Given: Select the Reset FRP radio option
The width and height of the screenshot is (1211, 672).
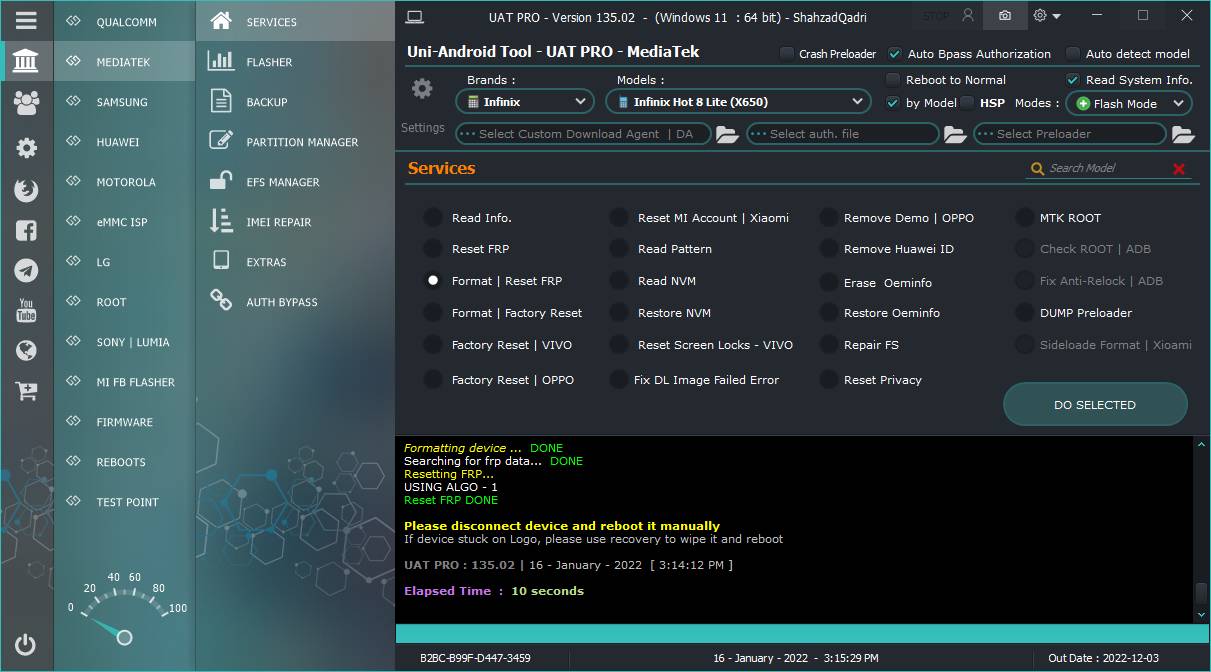Looking at the screenshot, I should tap(433, 249).
